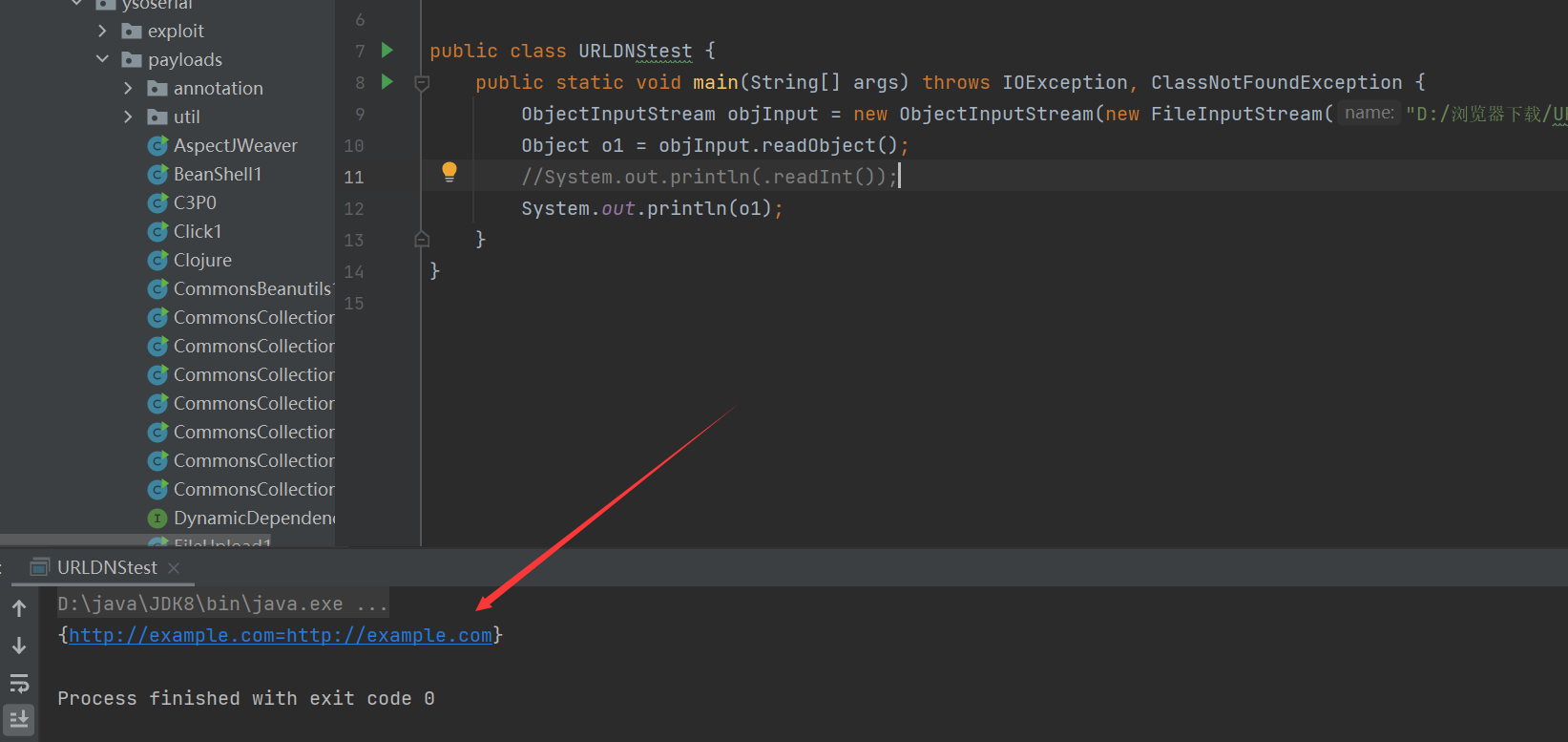The width and height of the screenshot is (1568, 742).
Task: Click the yellow light bulb intention icon
Action: [449, 172]
